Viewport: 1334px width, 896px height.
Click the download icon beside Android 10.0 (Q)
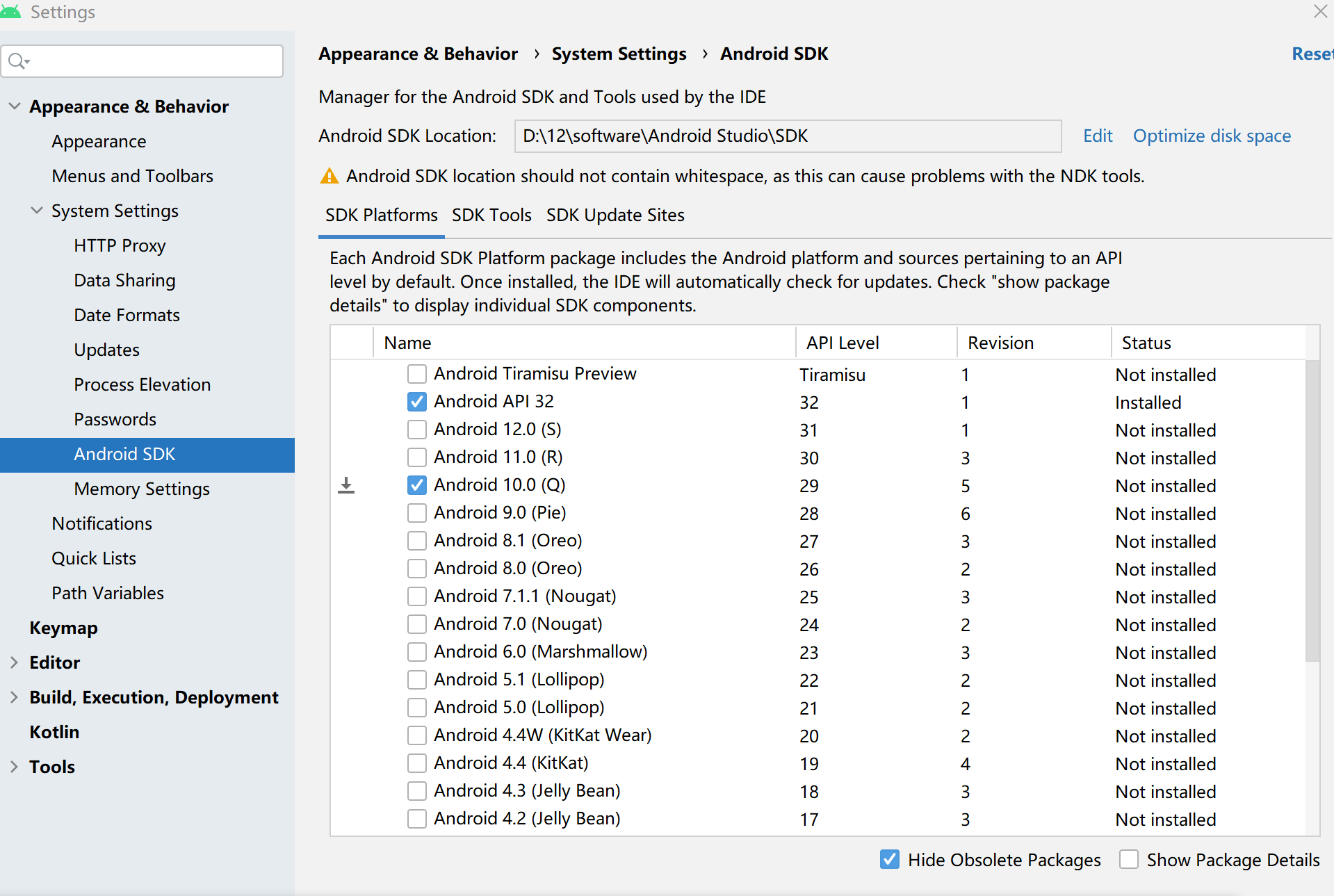click(346, 485)
